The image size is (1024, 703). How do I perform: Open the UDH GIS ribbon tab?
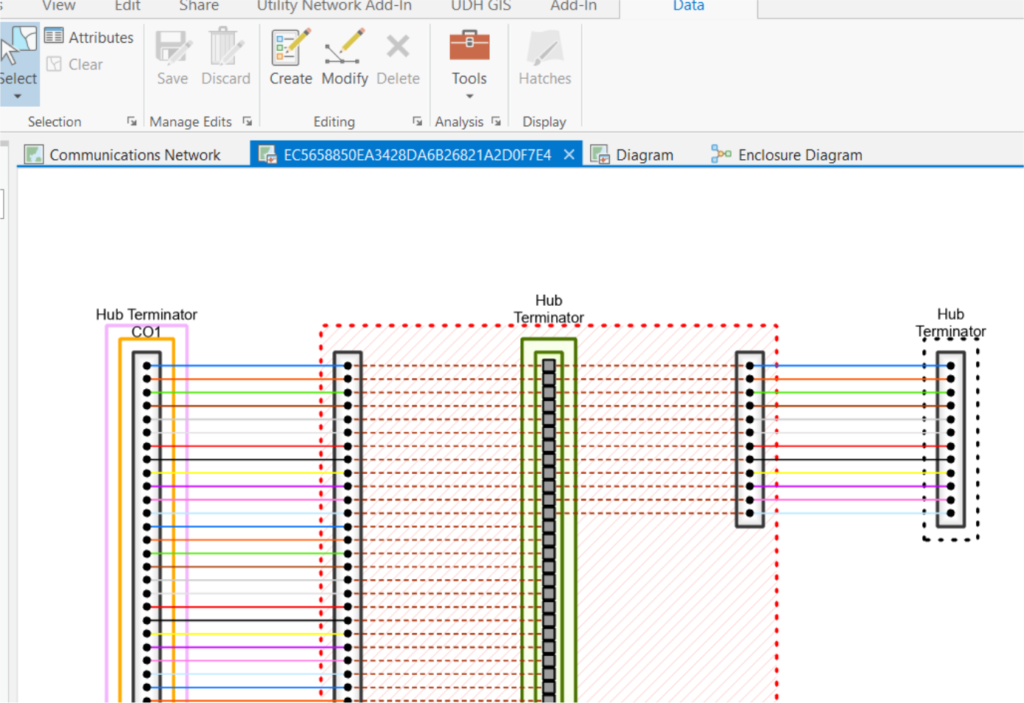(481, 6)
